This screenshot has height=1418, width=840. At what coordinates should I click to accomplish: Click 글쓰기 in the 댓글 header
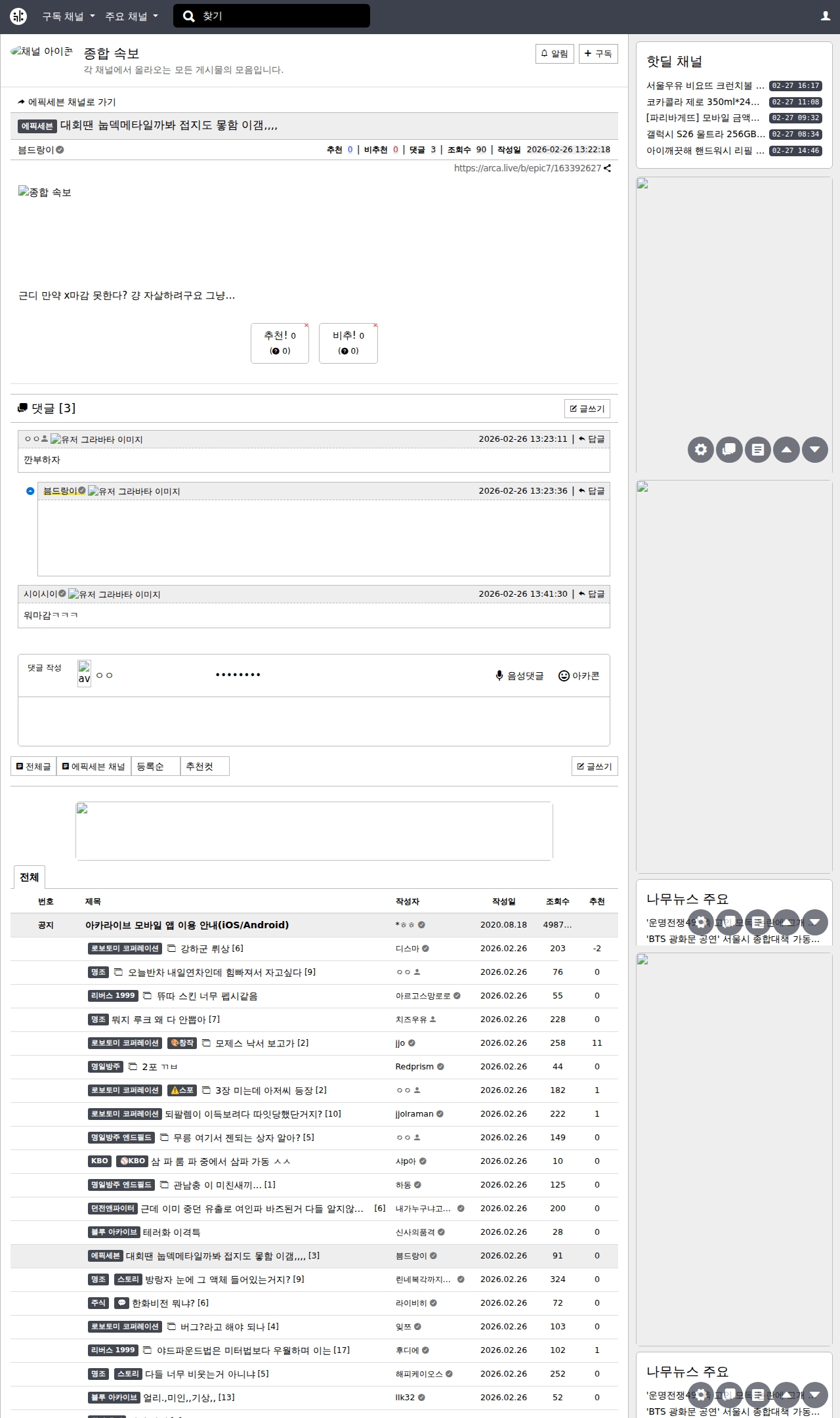(587, 409)
